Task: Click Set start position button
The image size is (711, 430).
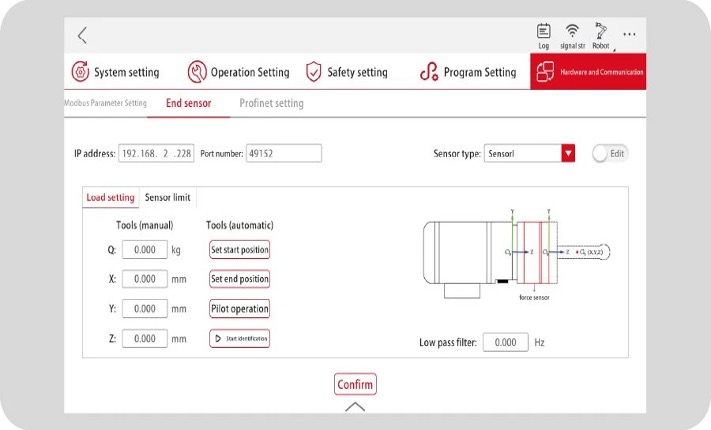Action: pos(239,249)
